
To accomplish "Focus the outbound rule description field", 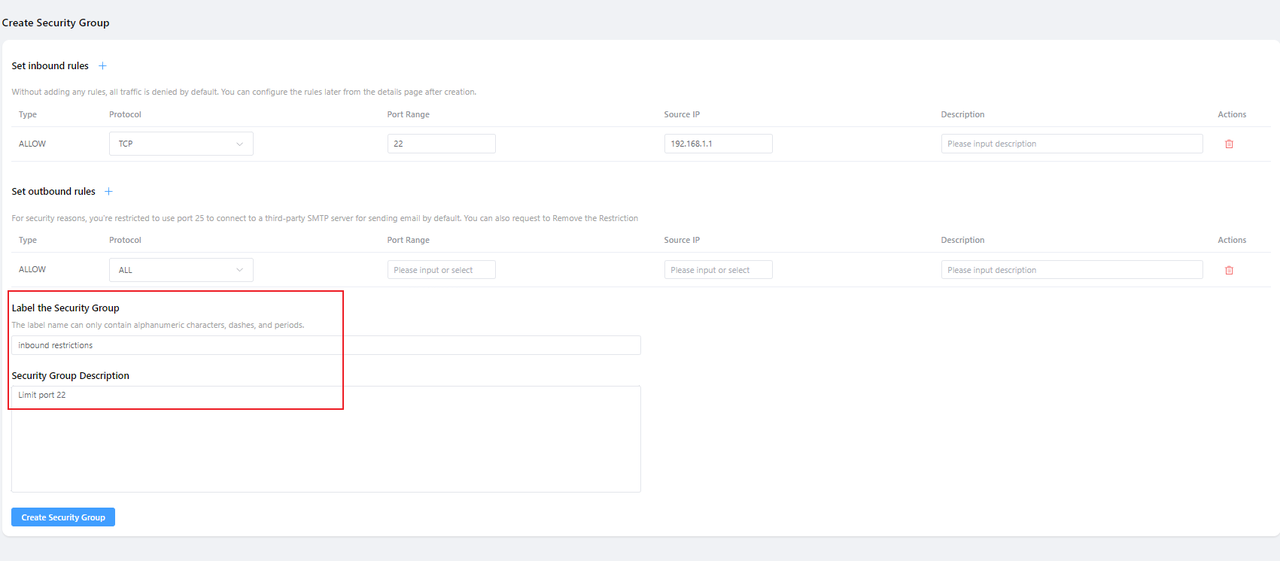I will tap(1071, 270).
